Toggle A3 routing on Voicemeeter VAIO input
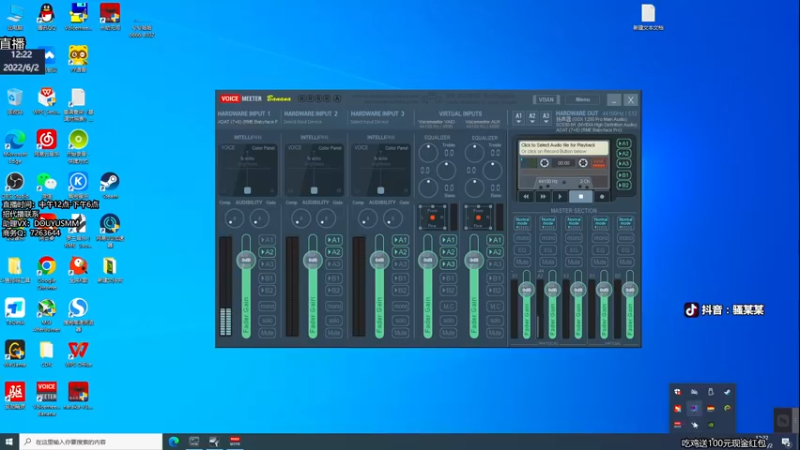 tap(448, 264)
